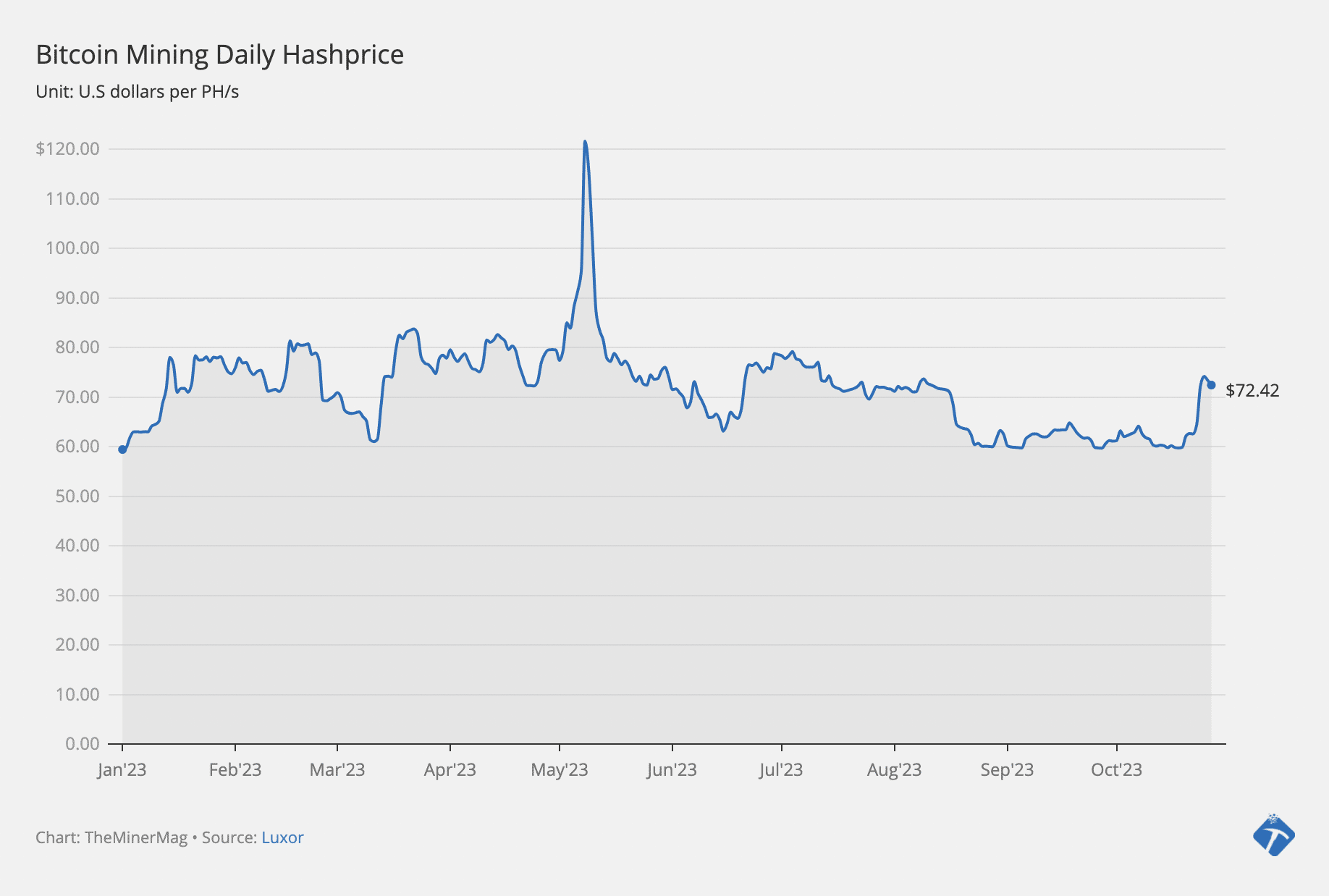
Task: Click the '10.00' y-axis label
Action: pos(77,694)
